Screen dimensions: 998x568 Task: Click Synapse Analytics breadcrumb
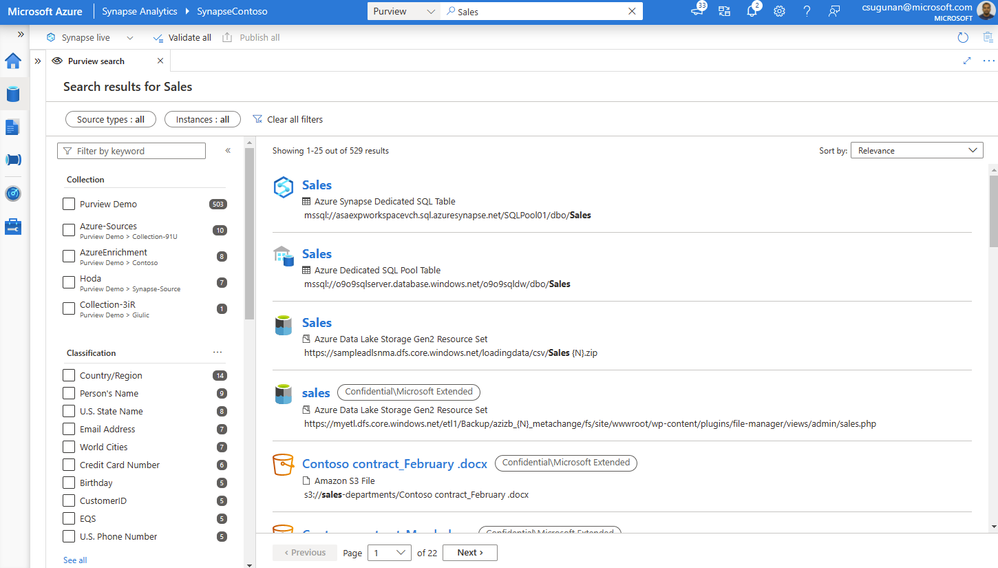(x=139, y=11)
